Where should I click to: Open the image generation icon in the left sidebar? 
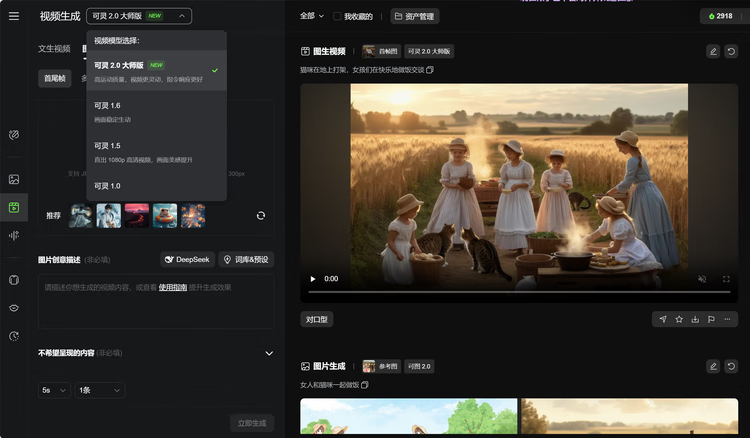tap(14, 179)
